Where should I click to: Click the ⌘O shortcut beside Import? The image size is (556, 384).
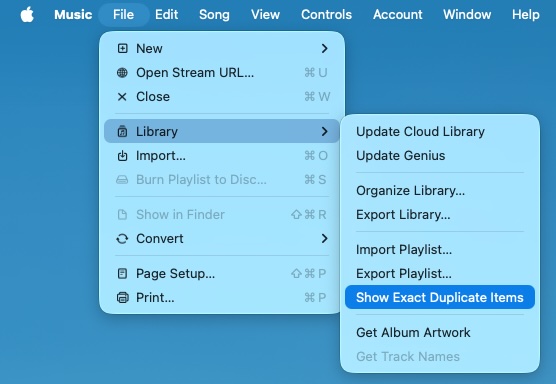[x=316, y=156]
